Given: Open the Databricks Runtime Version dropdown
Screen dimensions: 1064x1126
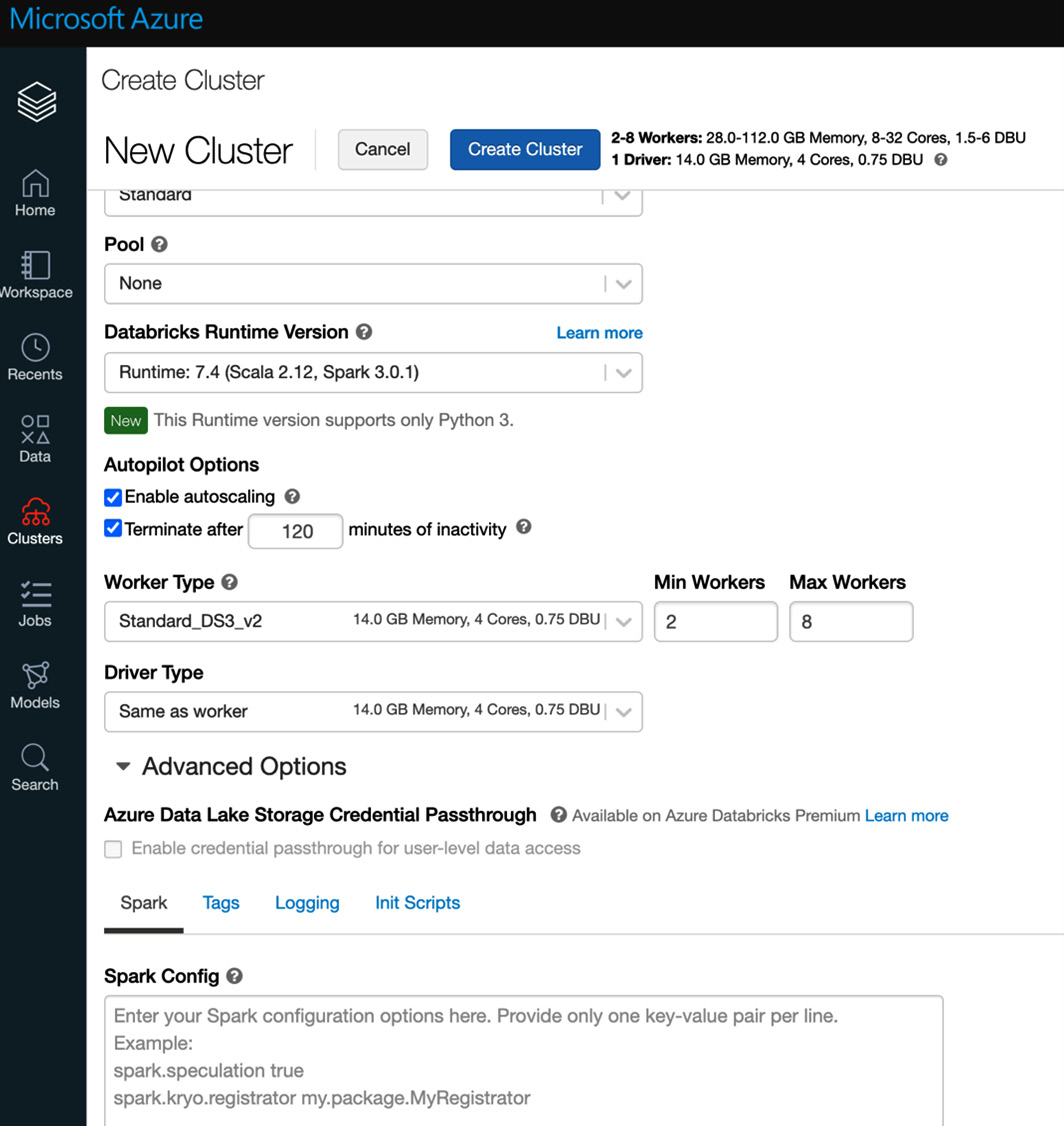Looking at the screenshot, I should click(373, 373).
